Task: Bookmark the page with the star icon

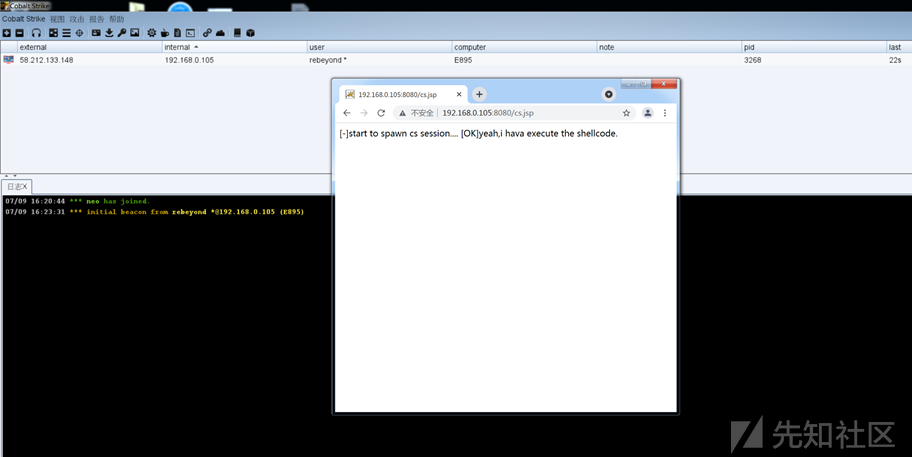Action: 626,113
